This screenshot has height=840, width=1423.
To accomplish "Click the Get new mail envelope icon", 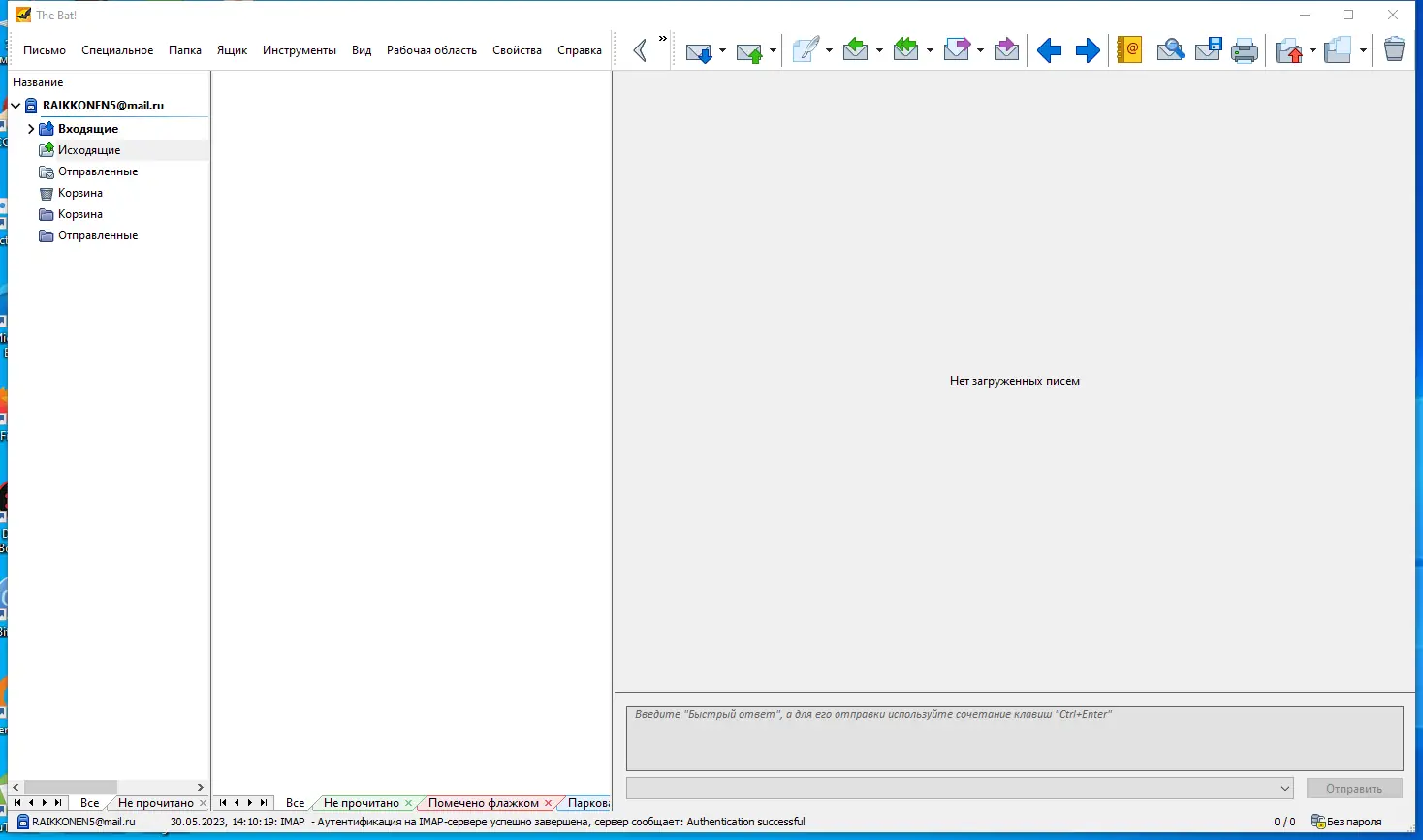I will coord(698,50).
